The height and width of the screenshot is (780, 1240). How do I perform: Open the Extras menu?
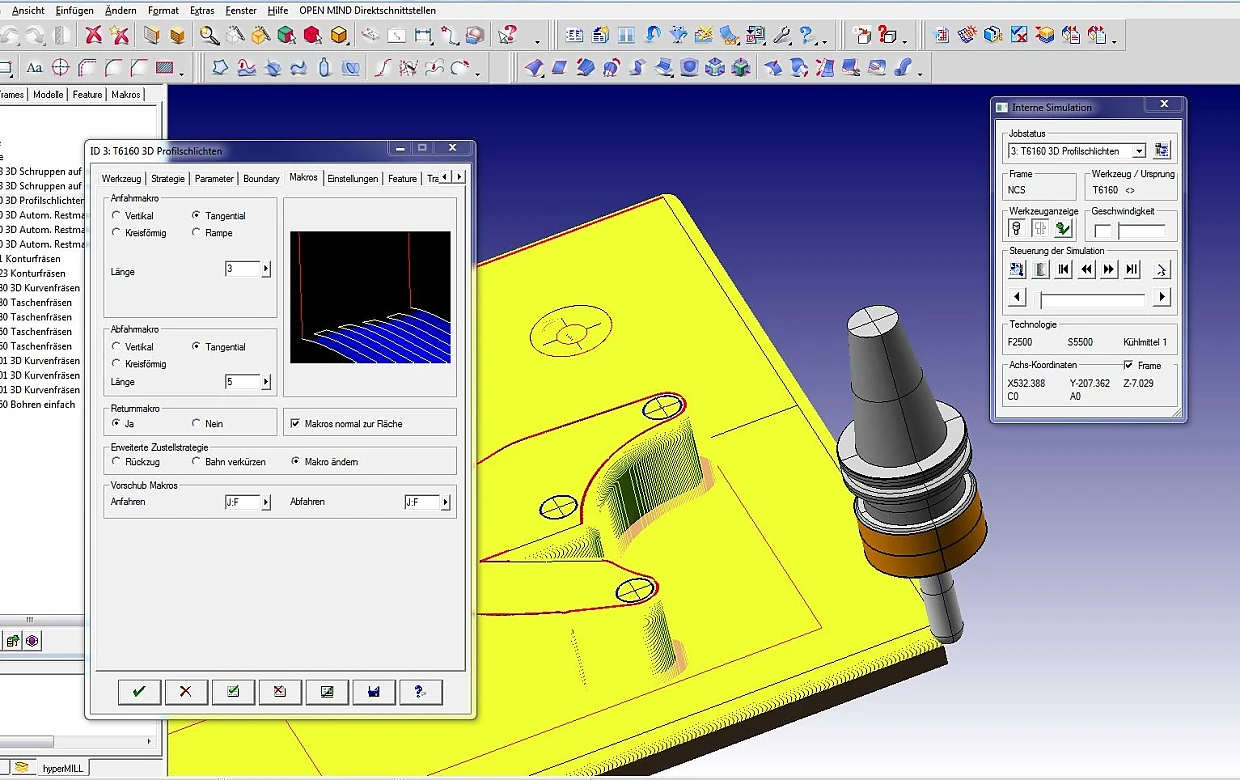tap(202, 10)
